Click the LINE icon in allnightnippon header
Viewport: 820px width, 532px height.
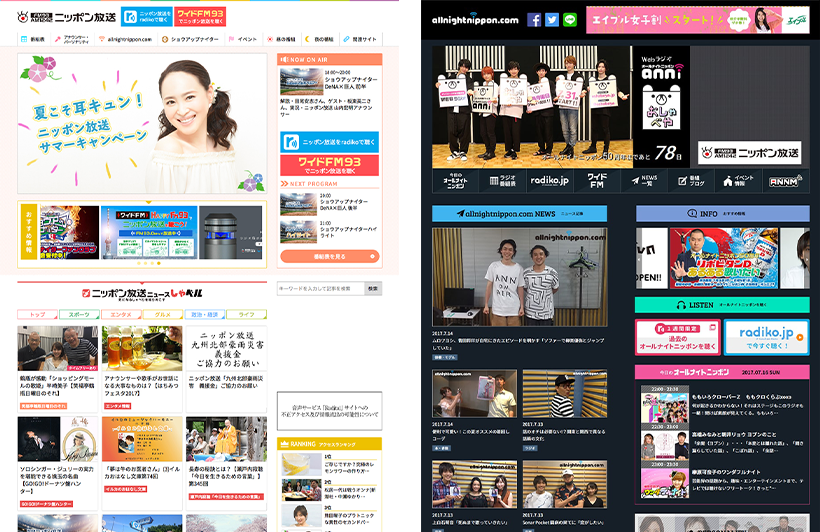(570, 20)
